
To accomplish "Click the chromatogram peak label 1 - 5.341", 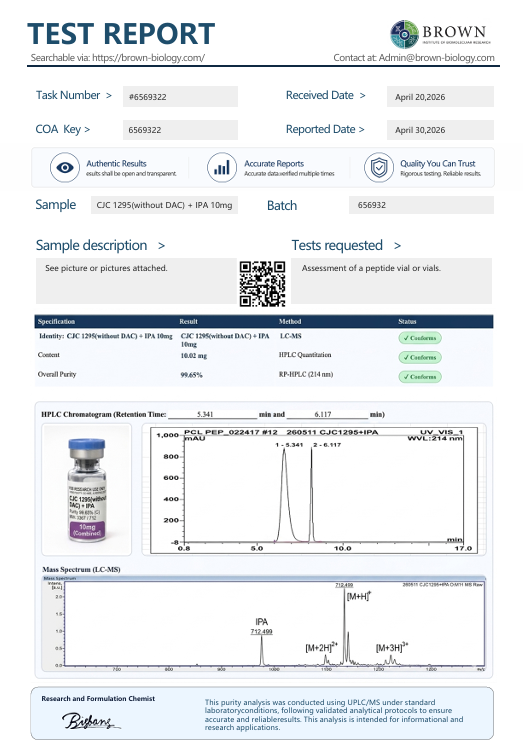I will [x=289, y=444].
